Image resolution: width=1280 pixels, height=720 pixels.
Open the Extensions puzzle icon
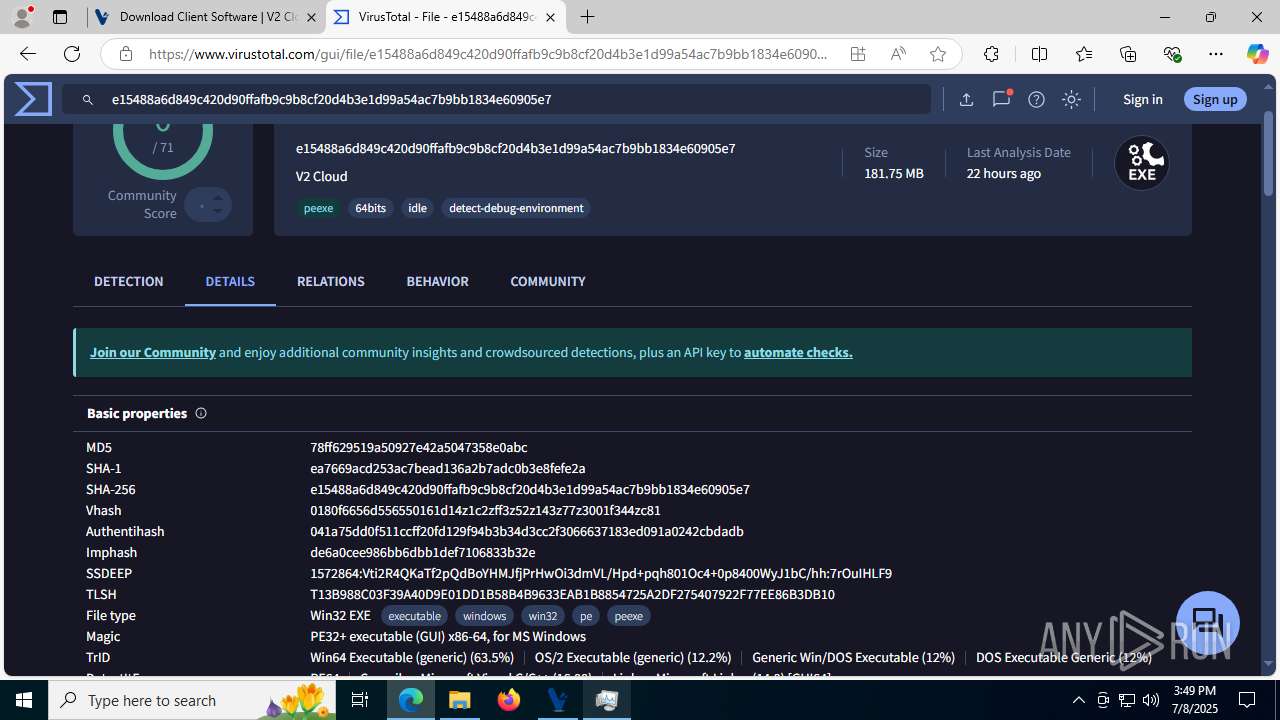pos(991,54)
